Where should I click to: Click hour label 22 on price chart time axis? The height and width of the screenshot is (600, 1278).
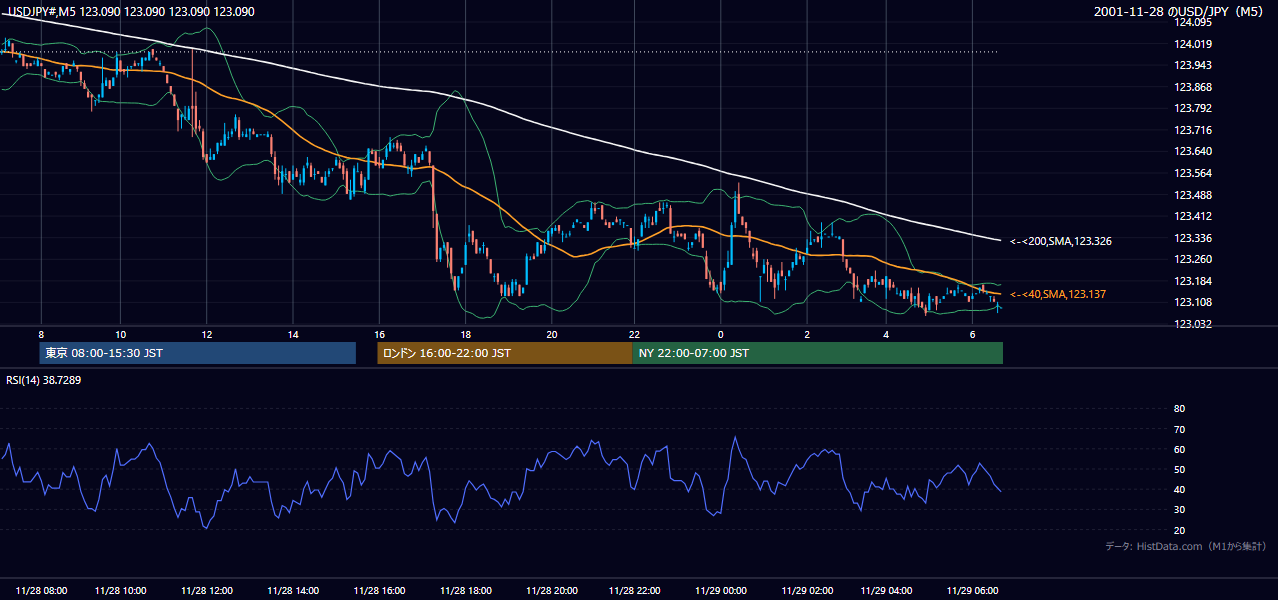pos(636,334)
